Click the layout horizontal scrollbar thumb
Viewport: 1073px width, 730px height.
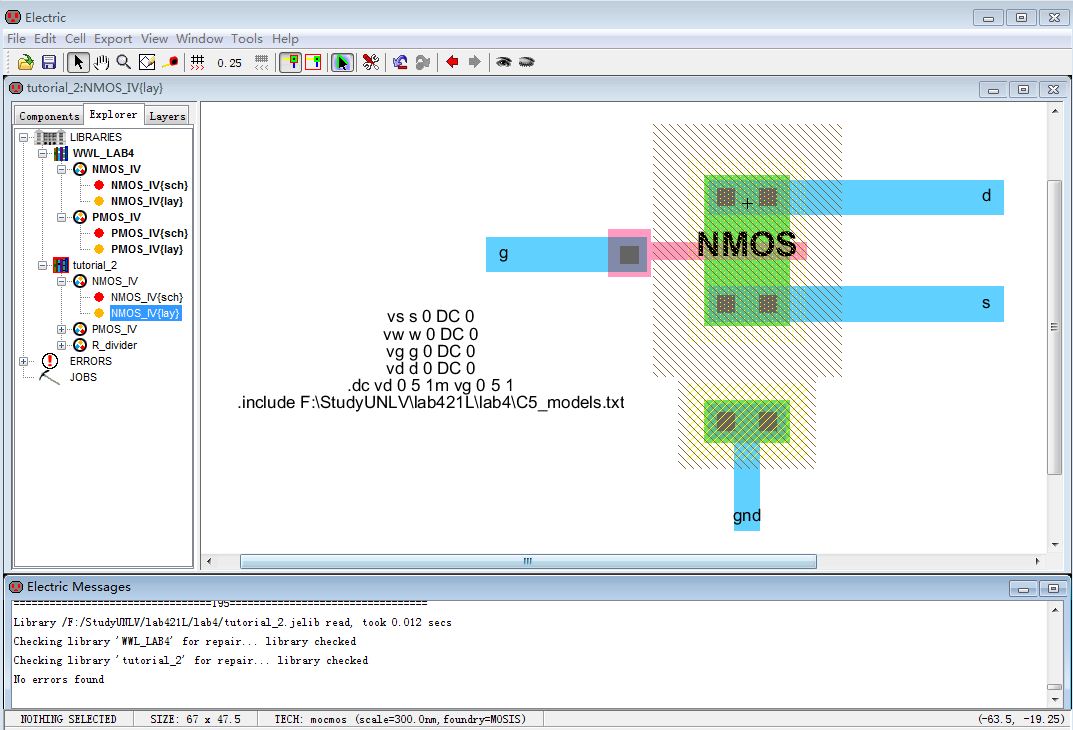(528, 561)
